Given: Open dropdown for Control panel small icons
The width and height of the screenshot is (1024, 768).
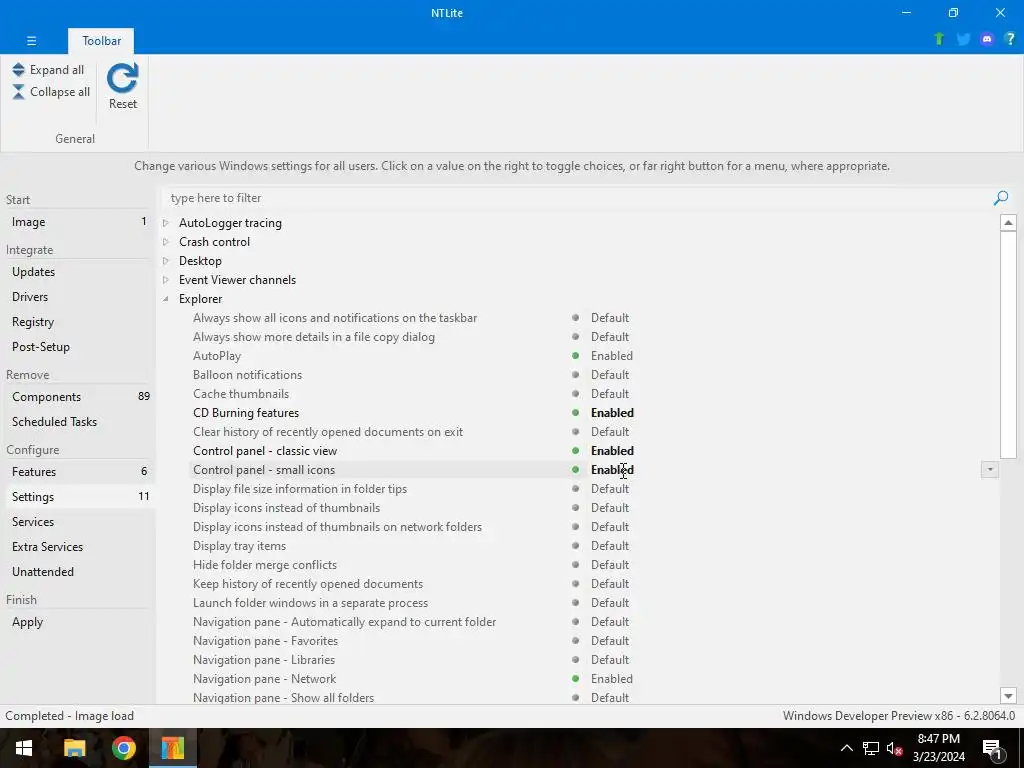Looking at the screenshot, I should 989,470.
